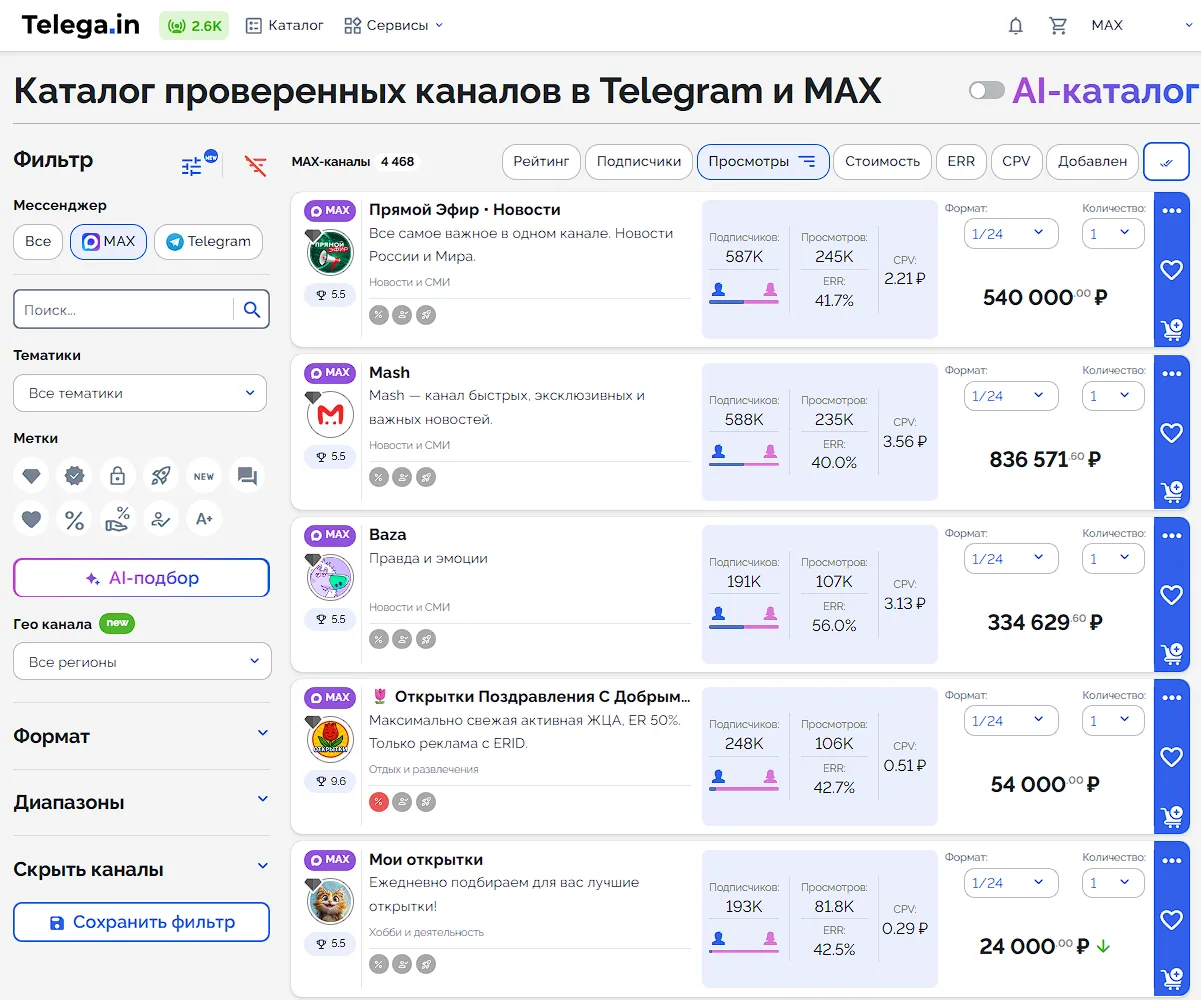The height and width of the screenshot is (1000, 1201).
Task: Reset filters with the crossed-out filter icon
Action: [x=256, y=166]
